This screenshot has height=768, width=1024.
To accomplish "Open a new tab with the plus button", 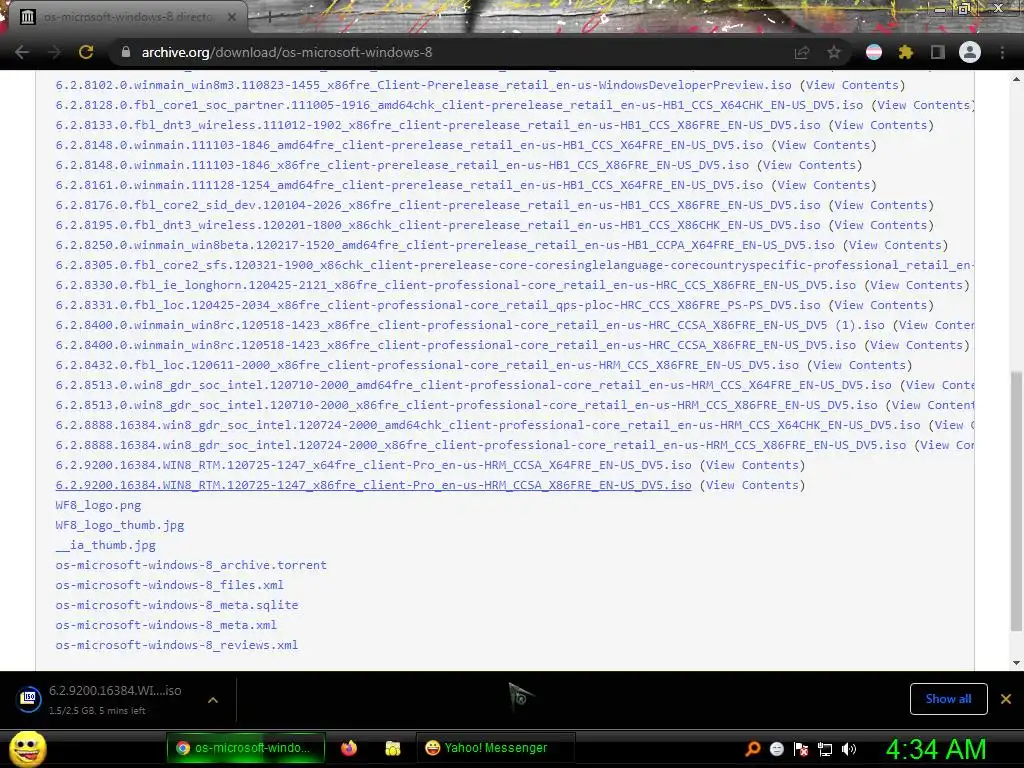I will [270, 17].
